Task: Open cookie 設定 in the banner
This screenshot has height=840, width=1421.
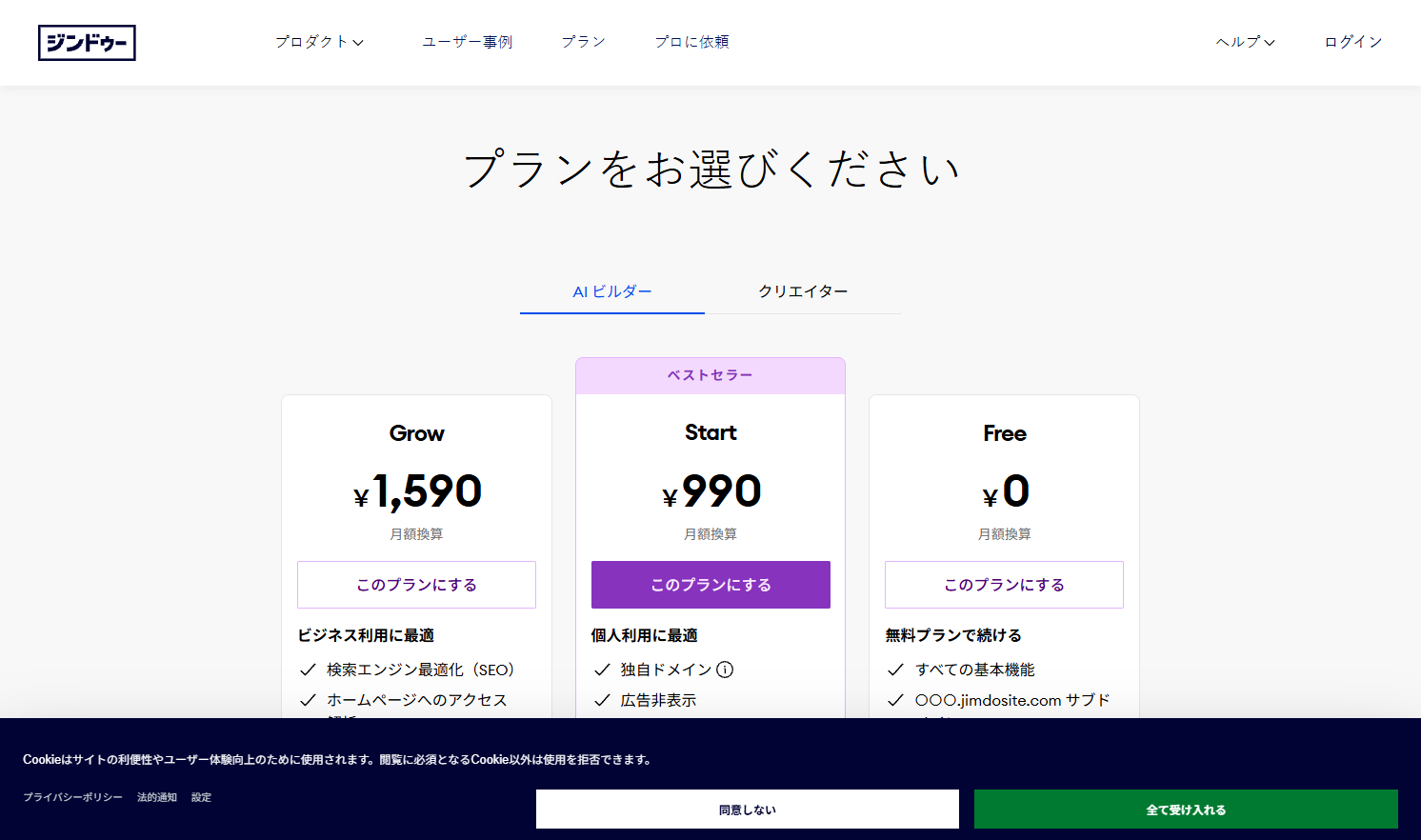Action: click(201, 797)
